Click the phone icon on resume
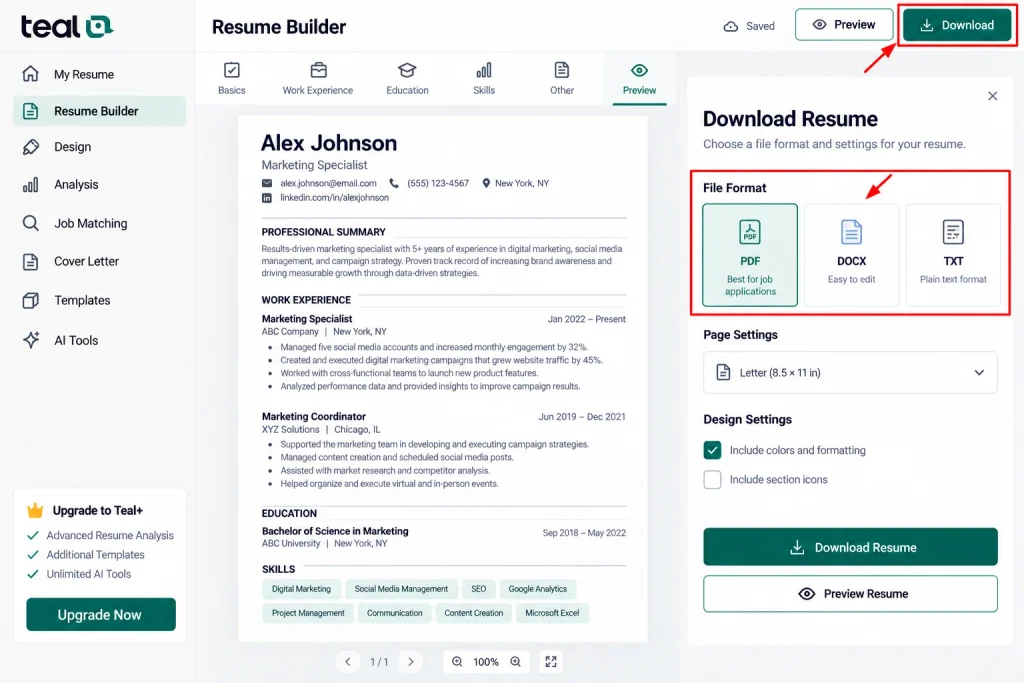The image size is (1024, 683). coord(394,183)
